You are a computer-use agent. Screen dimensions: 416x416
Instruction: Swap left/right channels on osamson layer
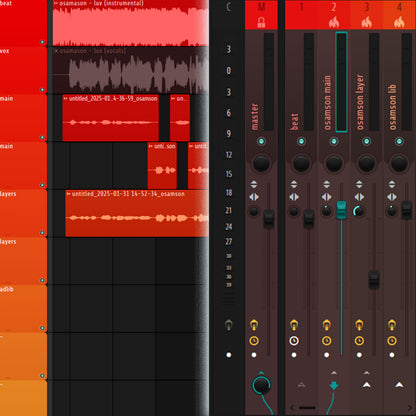click(359, 197)
